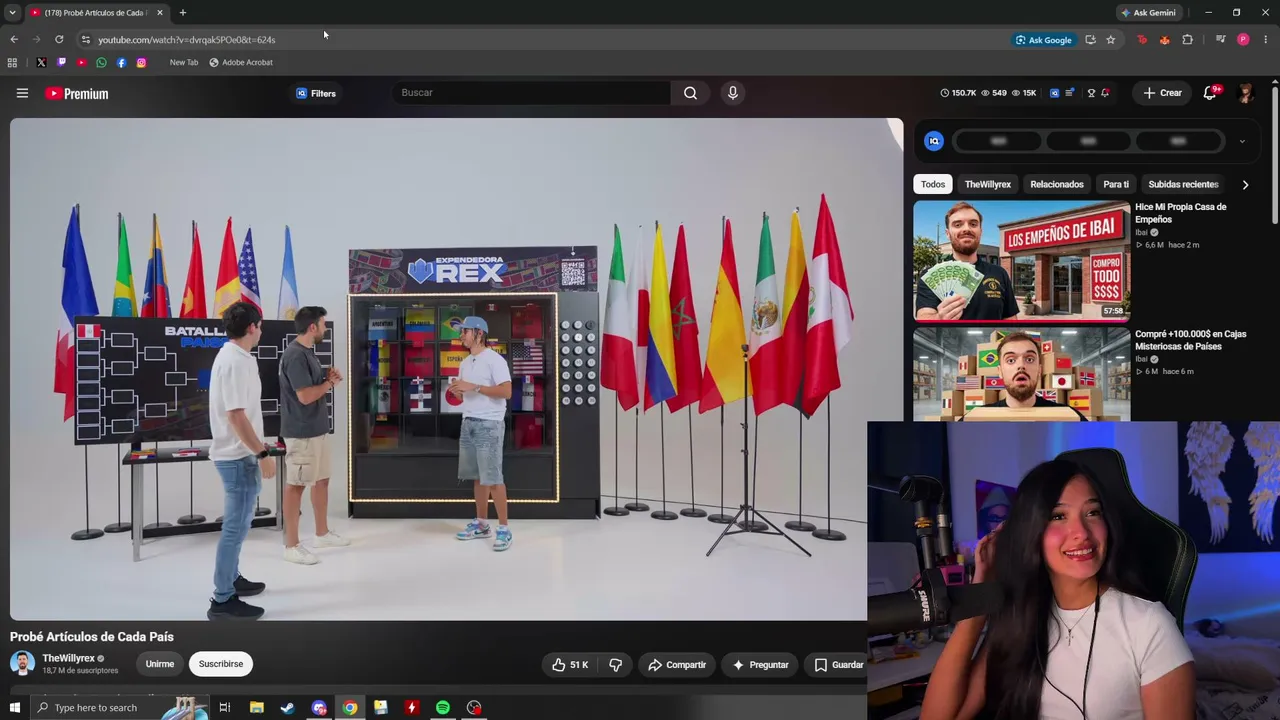The width and height of the screenshot is (1280, 720).
Task: Click in the Buscar search field
Action: [531, 93]
